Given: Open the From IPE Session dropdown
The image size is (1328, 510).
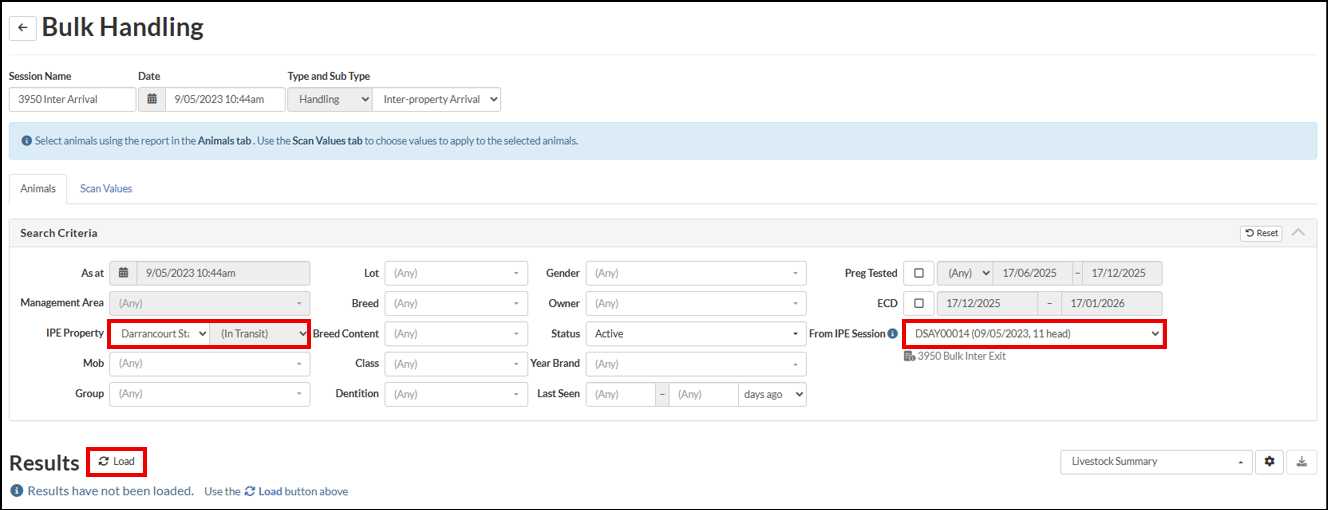Looking at the screenshot, I should coord(1034,333).
